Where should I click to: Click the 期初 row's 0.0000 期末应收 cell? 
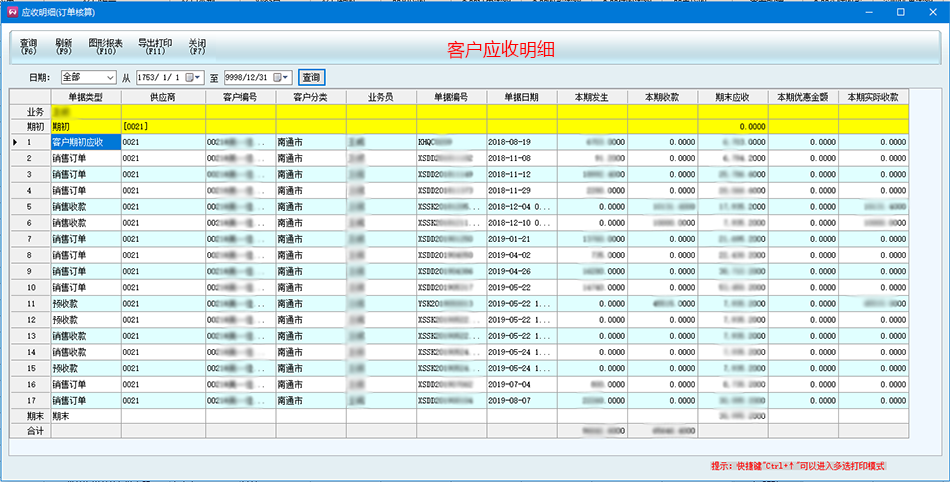click(733, 127)
